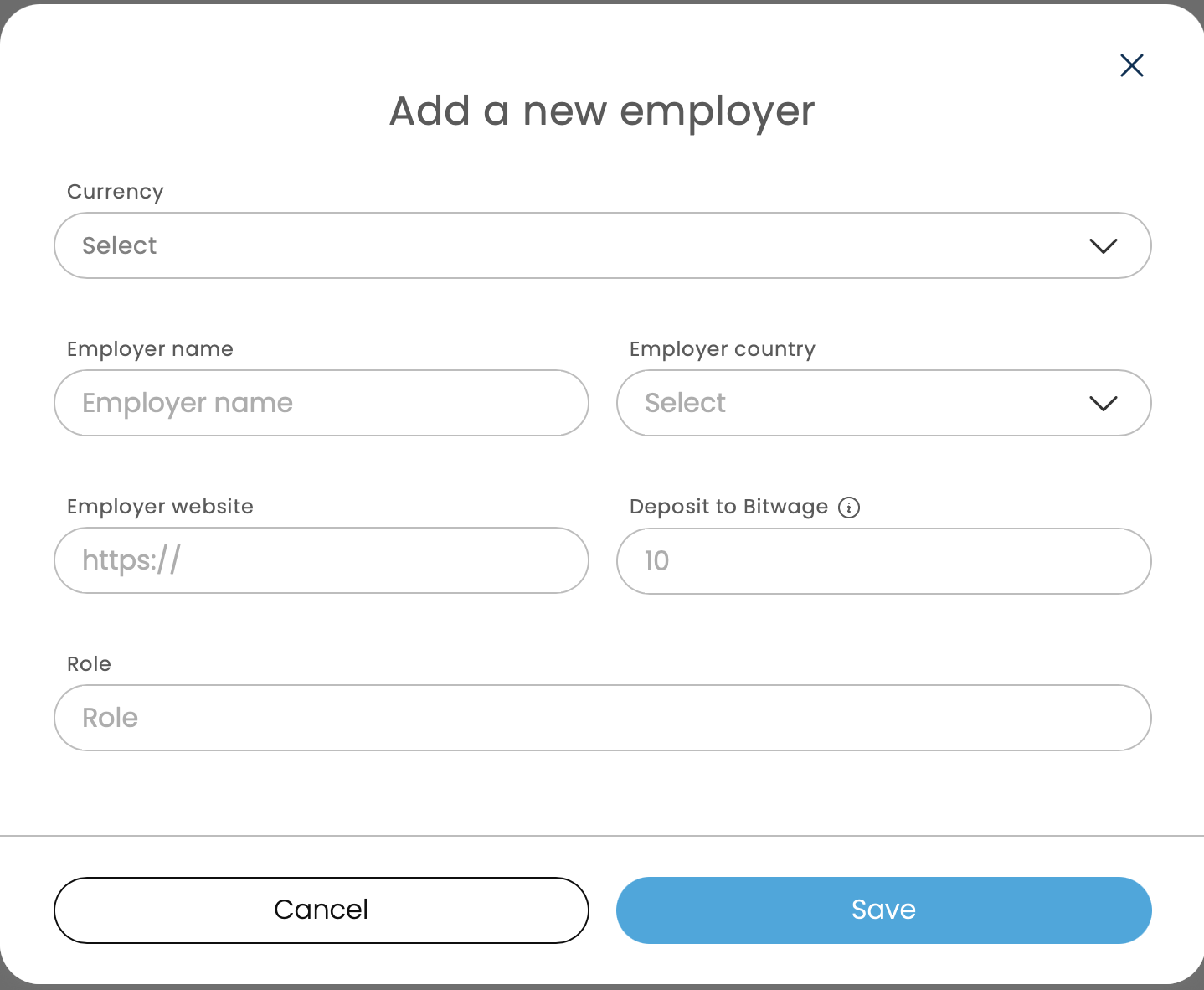Select the Deposit to Bitwage amount field
Screen dimensions: 1204x990
pyautogui.click(x=884, y=561)
